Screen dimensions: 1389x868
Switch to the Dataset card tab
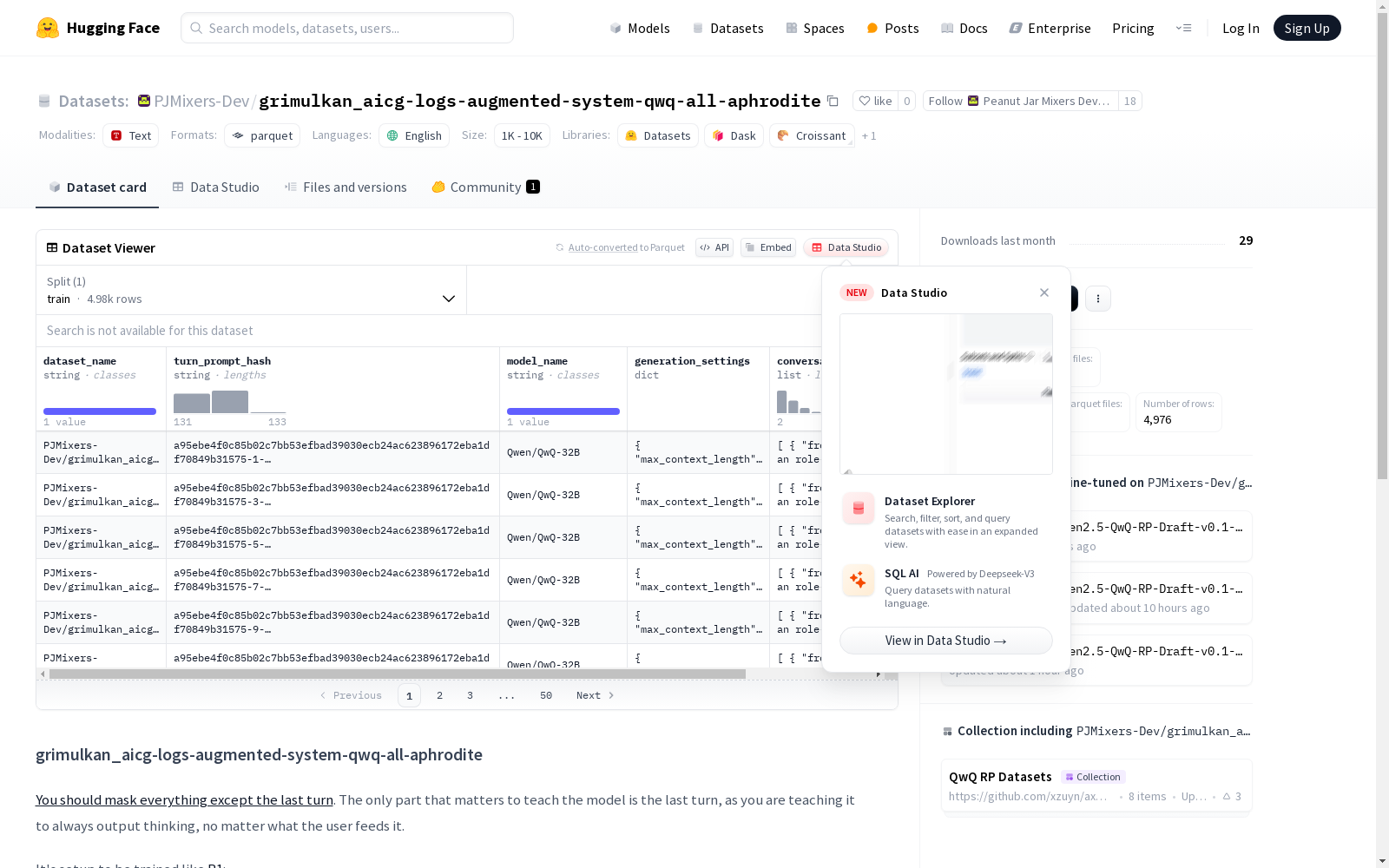point(97,187)
